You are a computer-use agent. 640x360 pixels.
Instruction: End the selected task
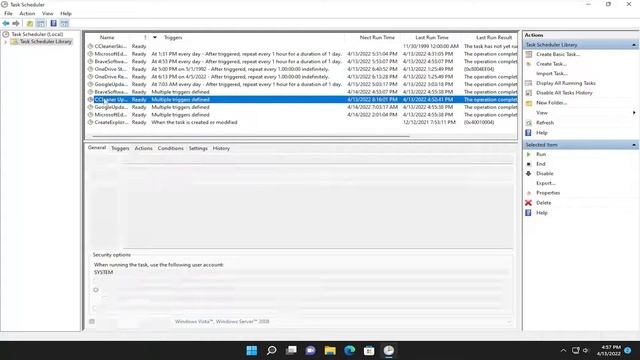(540, 164)
